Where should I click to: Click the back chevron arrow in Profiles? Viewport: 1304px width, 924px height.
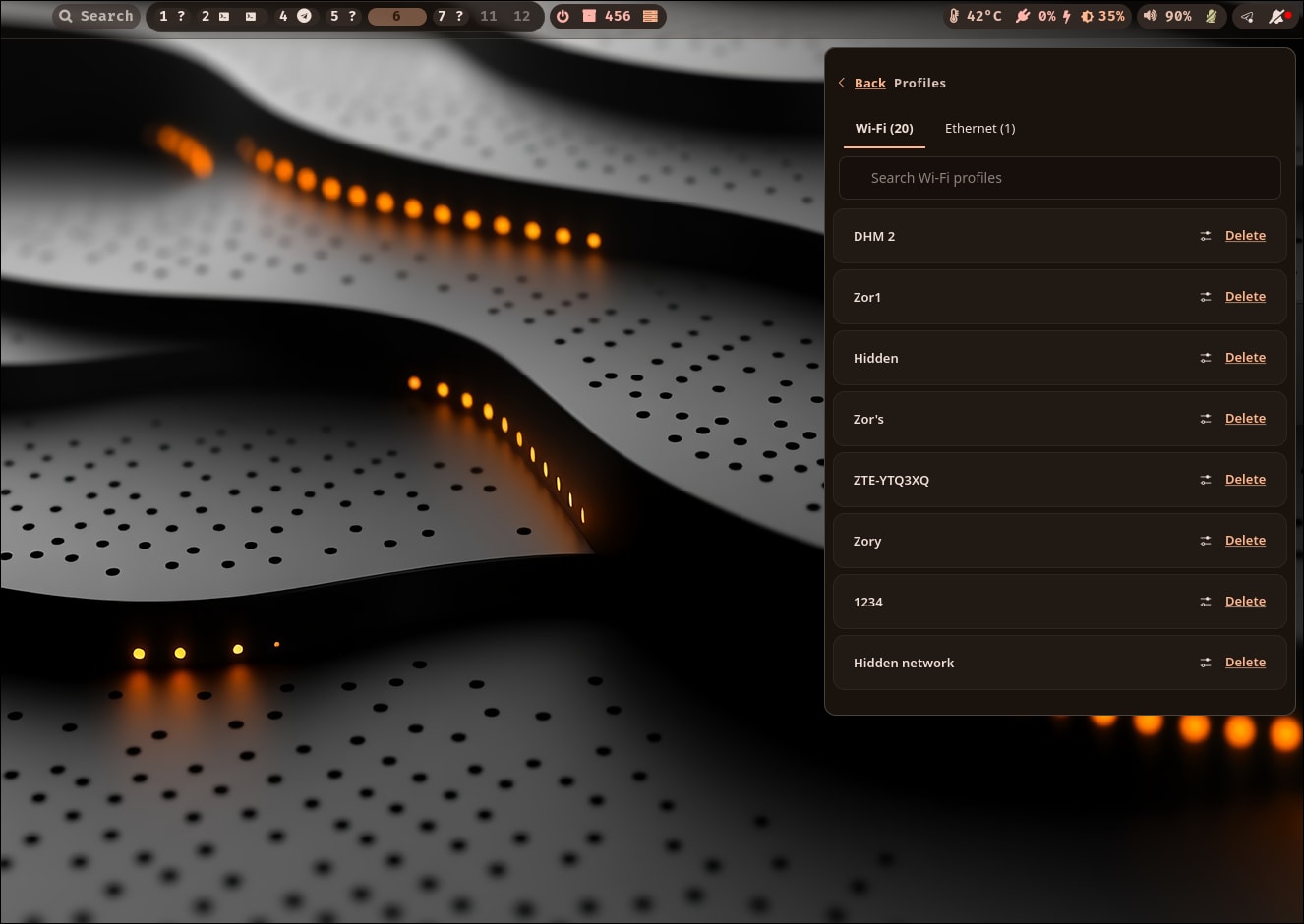[842, 83]
